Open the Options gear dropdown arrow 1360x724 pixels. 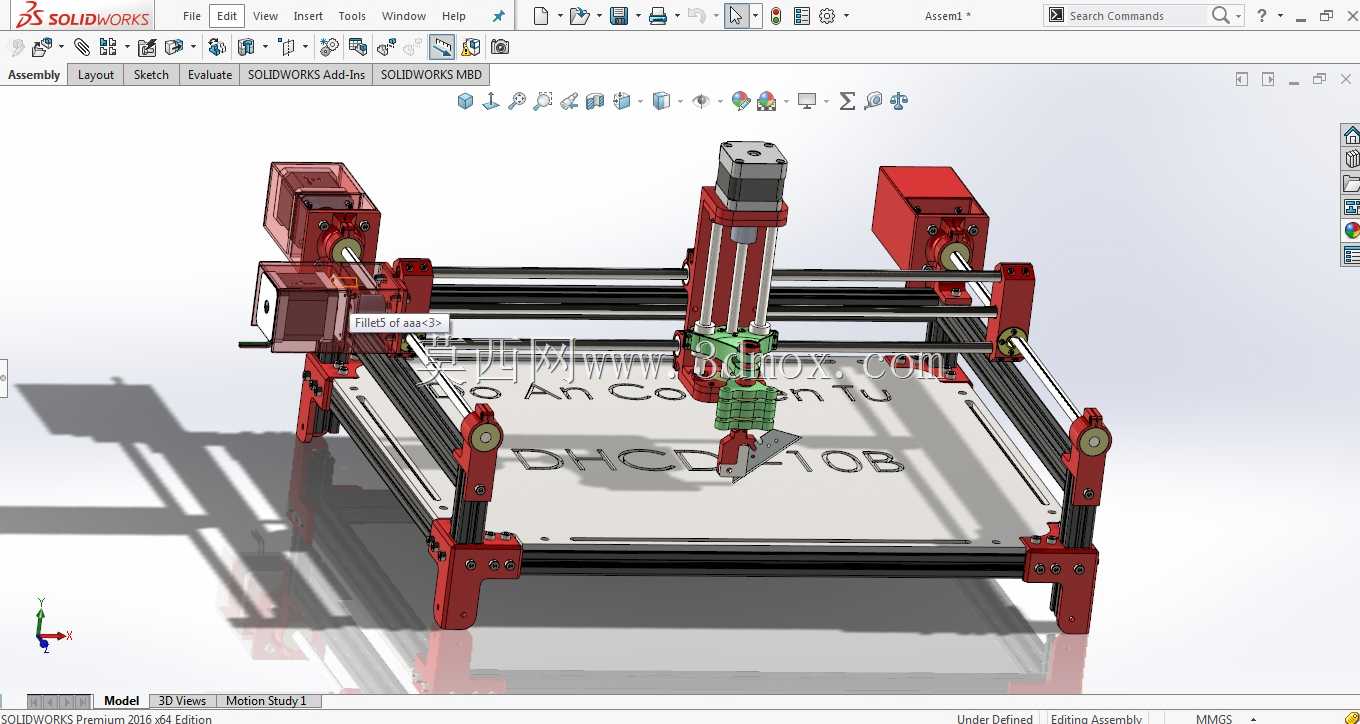point(846,16)
